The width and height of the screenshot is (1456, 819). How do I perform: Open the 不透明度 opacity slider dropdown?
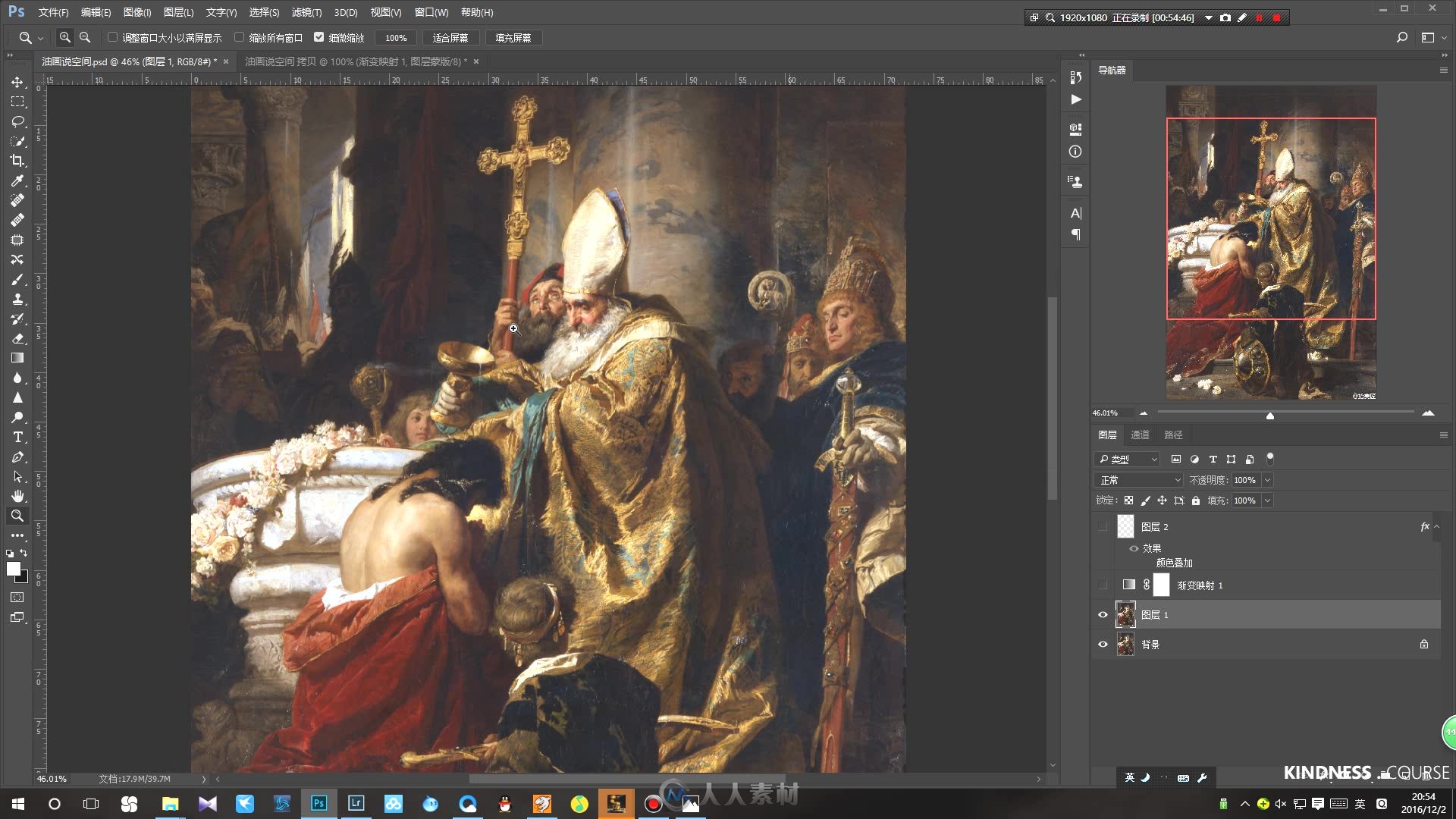(x=1267, y=480)
